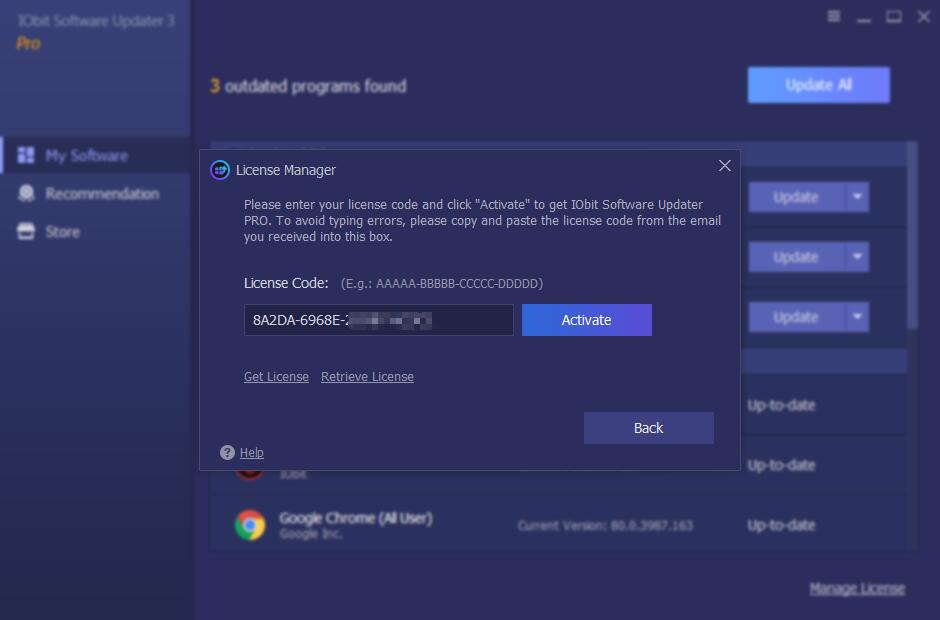
Task: Close the Software Updater window
Action: (924, 17)
